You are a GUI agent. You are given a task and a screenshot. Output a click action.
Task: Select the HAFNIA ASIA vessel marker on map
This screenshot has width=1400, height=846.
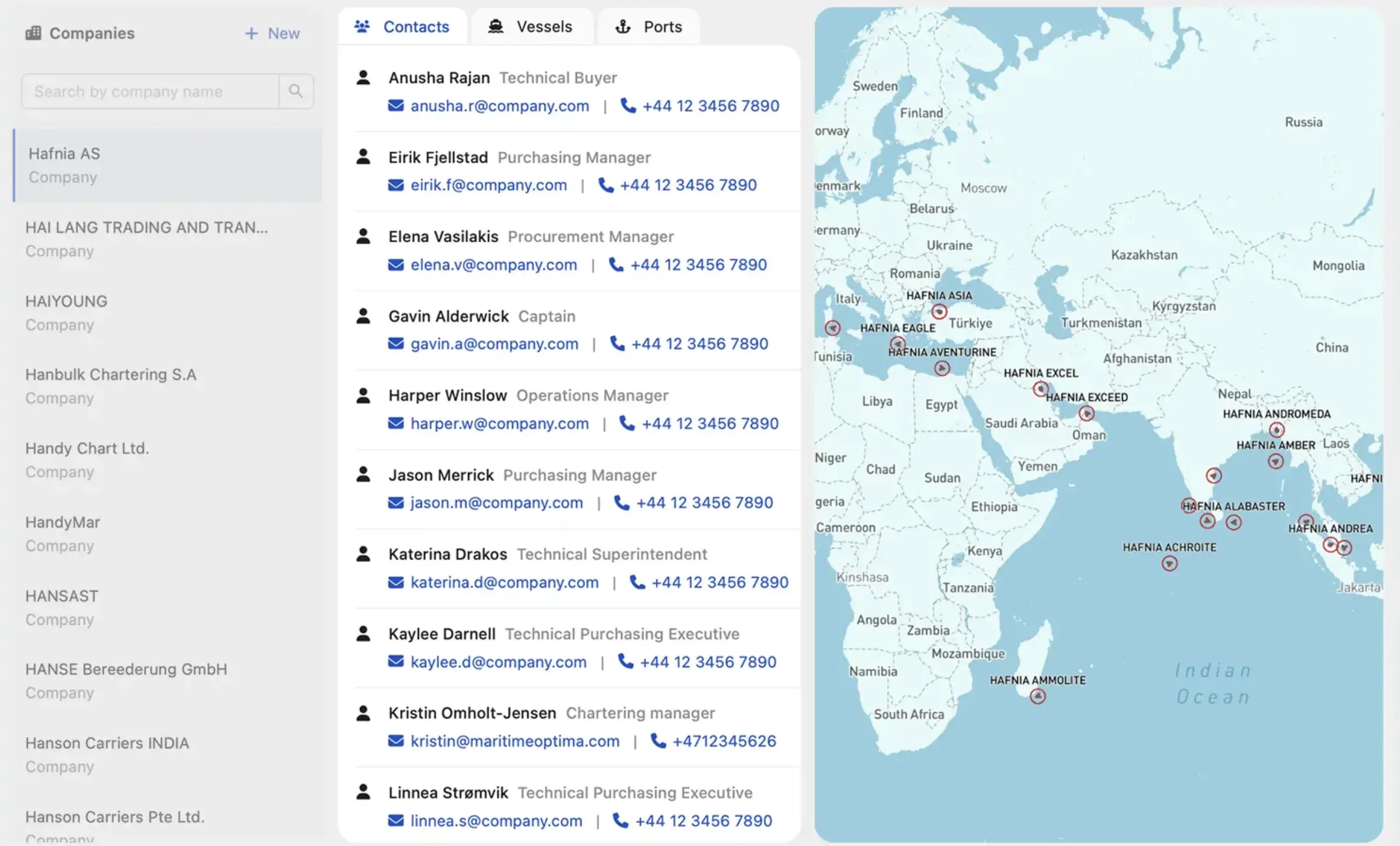tap(939, 312)
